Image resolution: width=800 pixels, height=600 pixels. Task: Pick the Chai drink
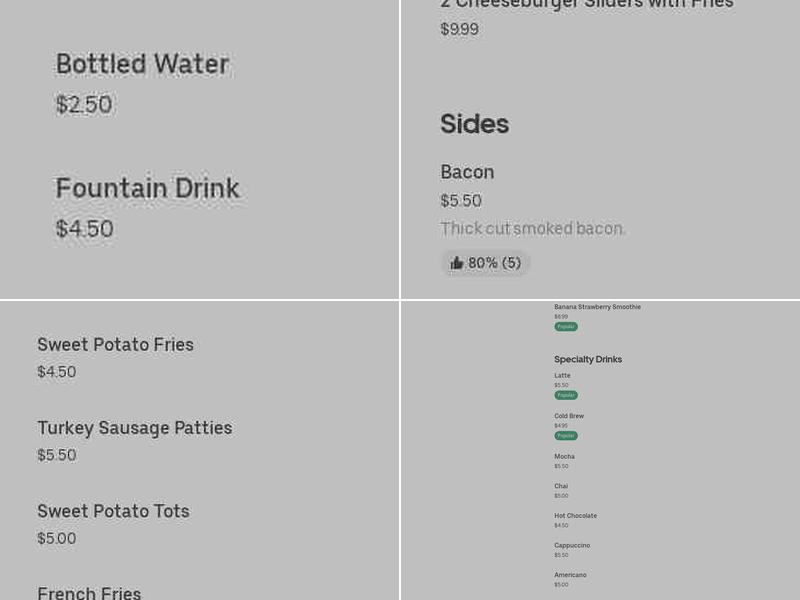point(561,486)
